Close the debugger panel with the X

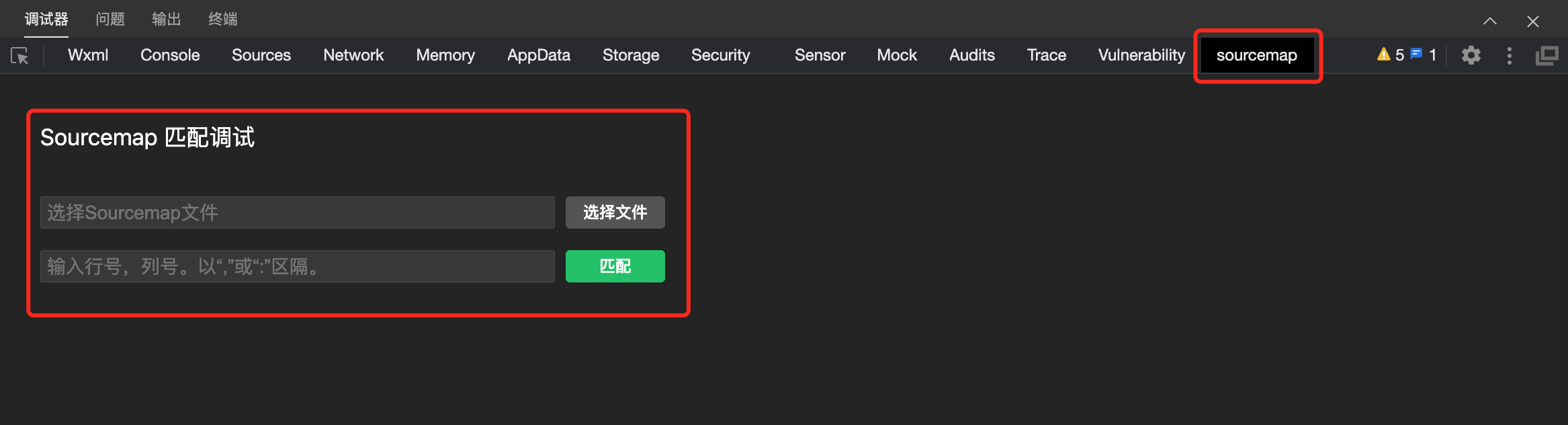pyautogui.click(x=1533, y=22)
